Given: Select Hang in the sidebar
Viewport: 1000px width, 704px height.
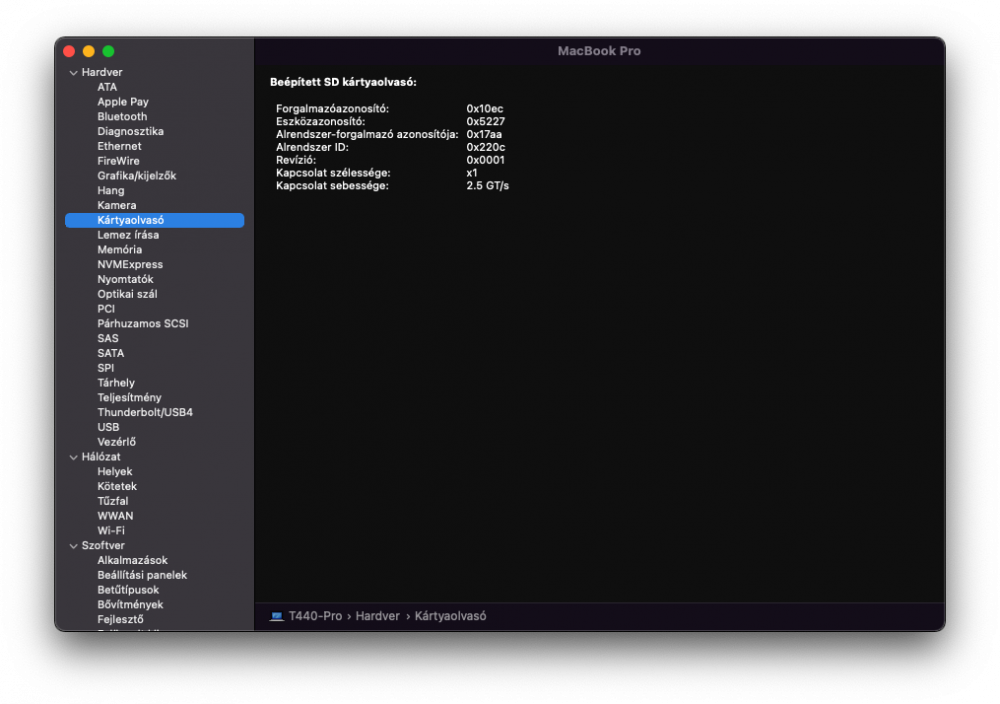Looking at the screenshot, I should (x=110, y=190).
